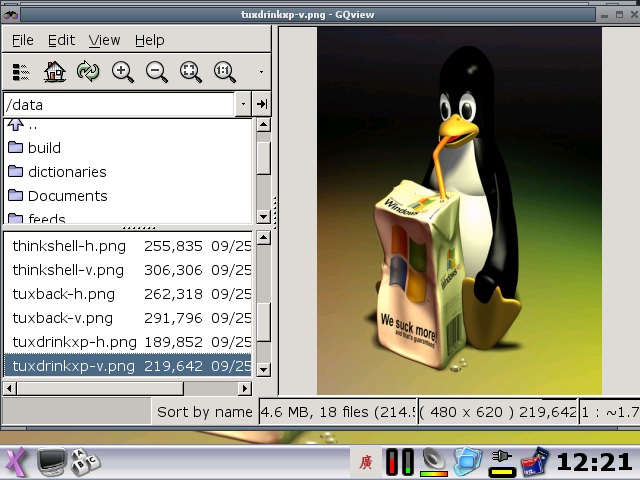Open the Edit menu

[x=61, y=40]
